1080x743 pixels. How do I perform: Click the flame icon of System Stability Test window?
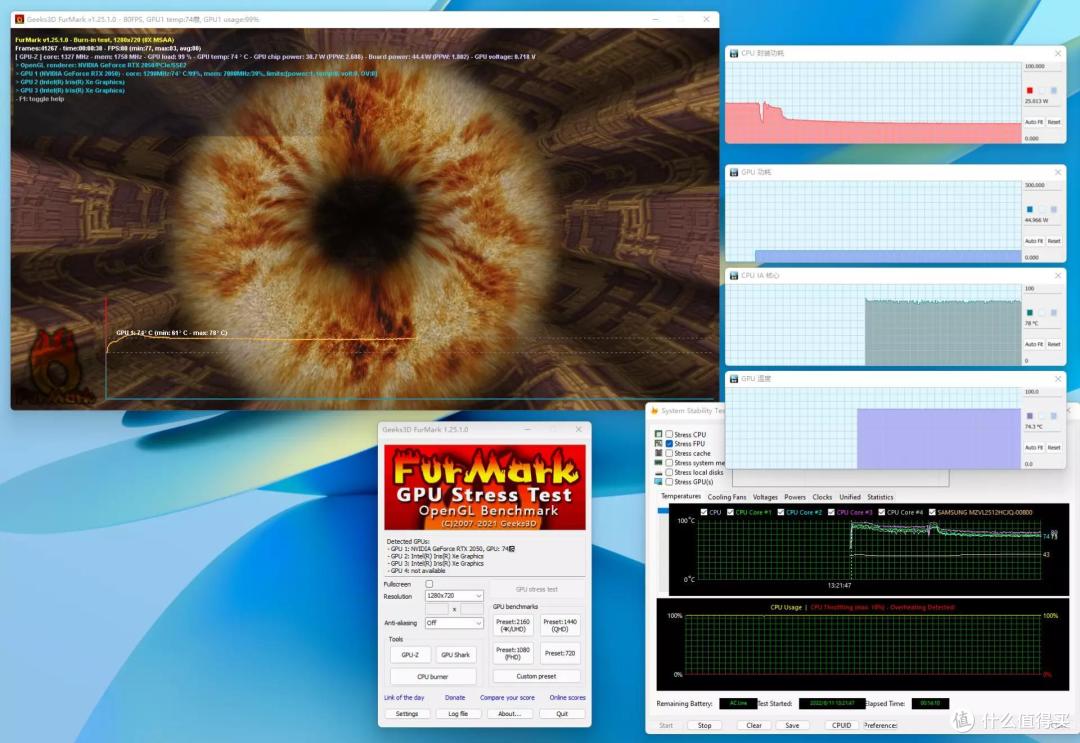pyautogui.click(x=654, y=411)
